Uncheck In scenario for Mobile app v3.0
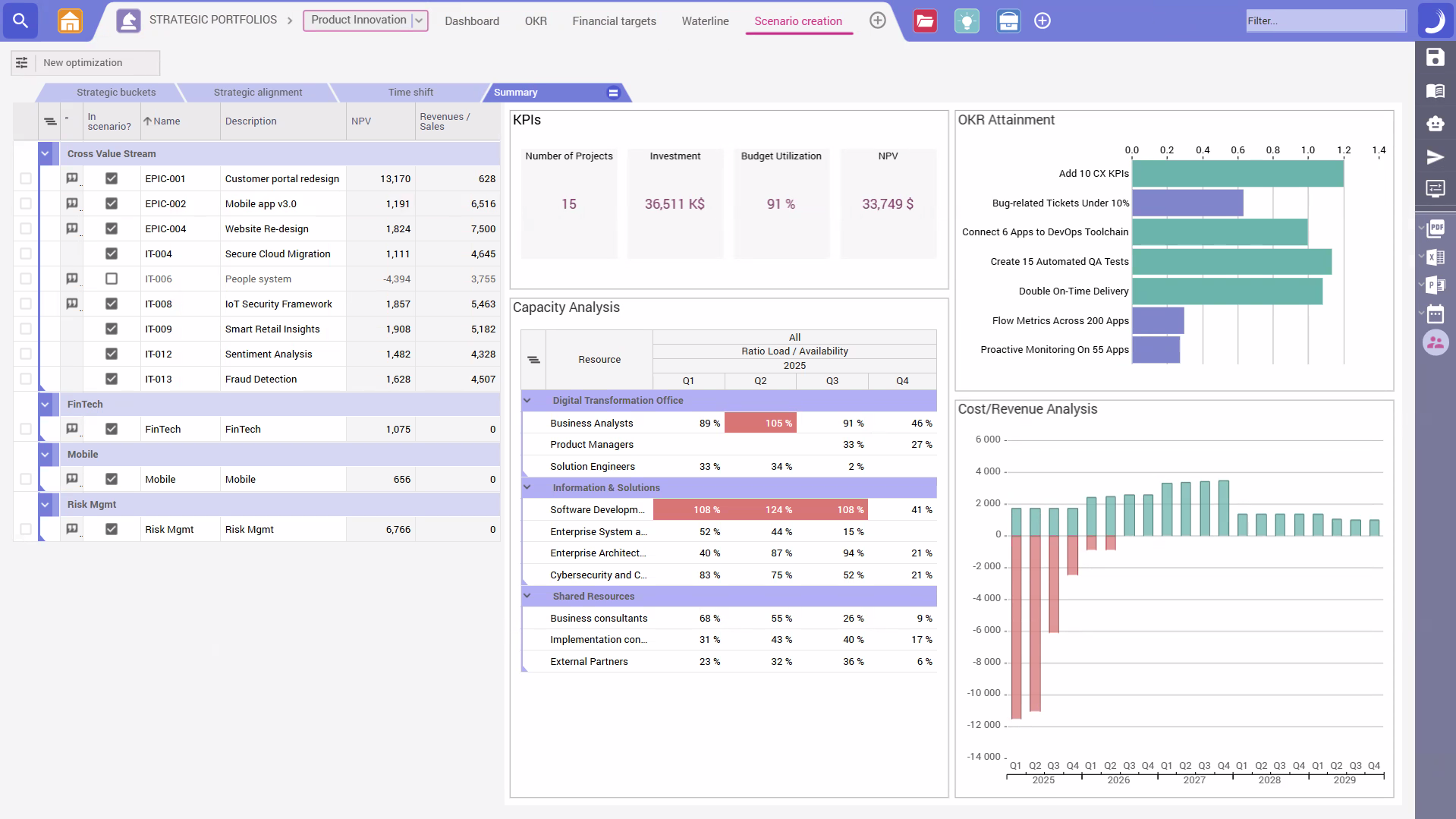The image size is (1456, 819). coord(112,203)
